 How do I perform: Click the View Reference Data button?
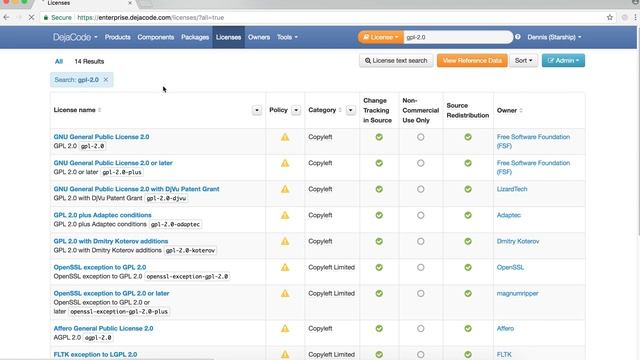click(472, 60)
